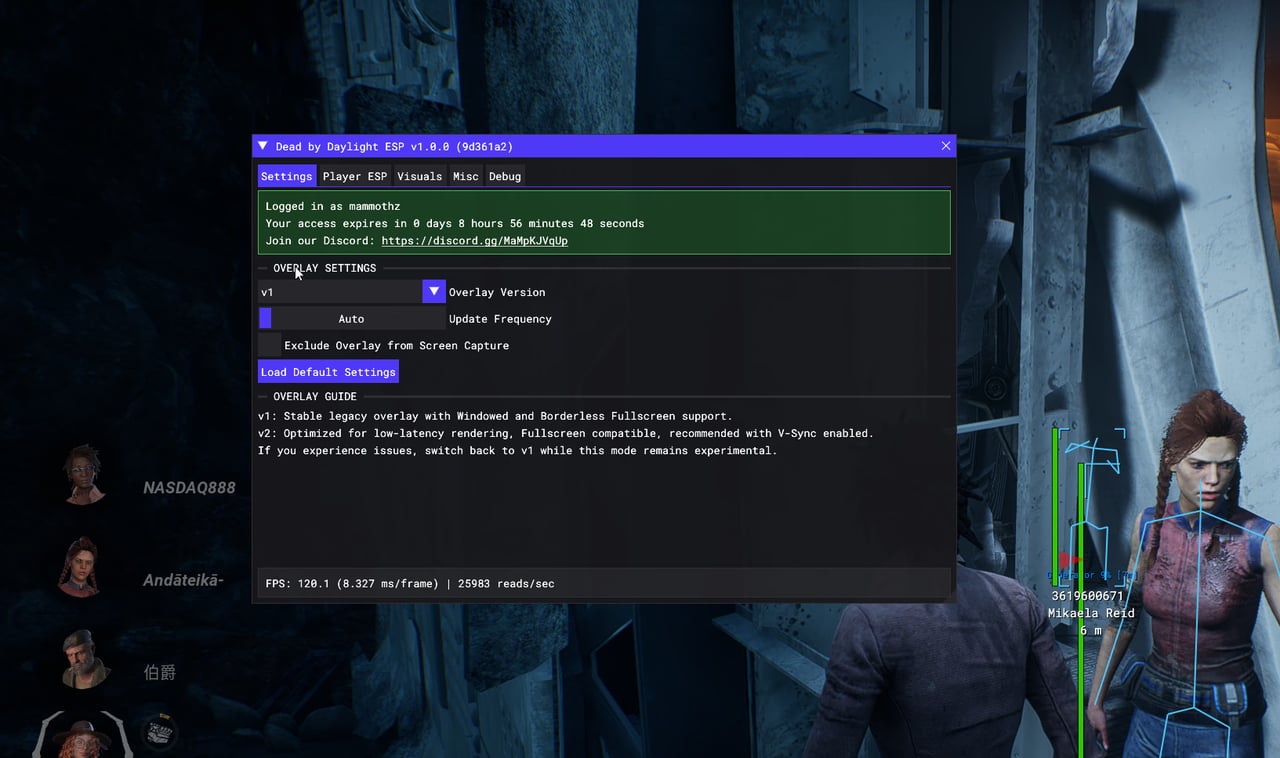Click the NASDAQ888 player name

pos(189,488)
